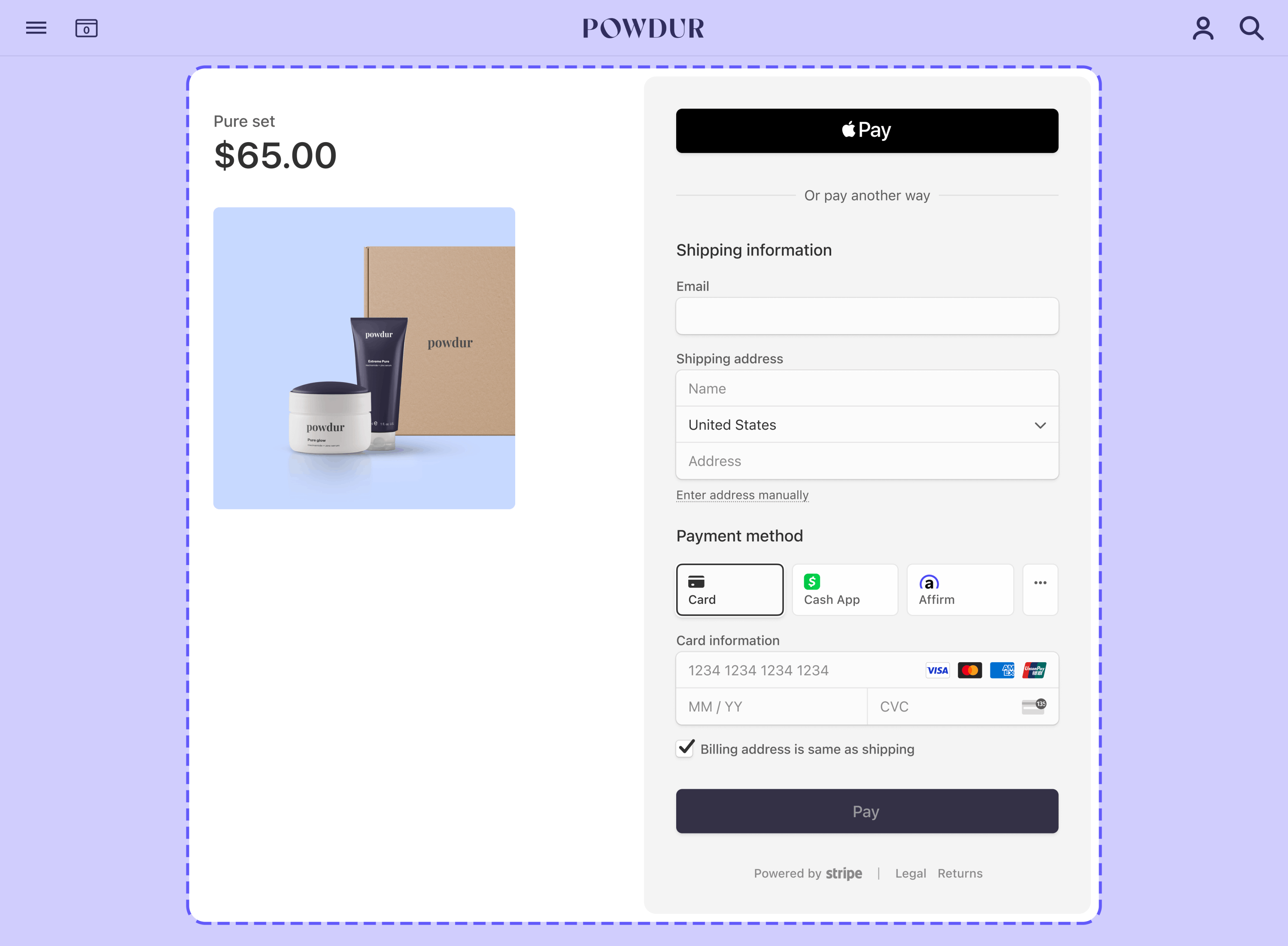Select the Card payment method icon
The width and height of the screenshot is (1288, 946).
click(697, 580)
